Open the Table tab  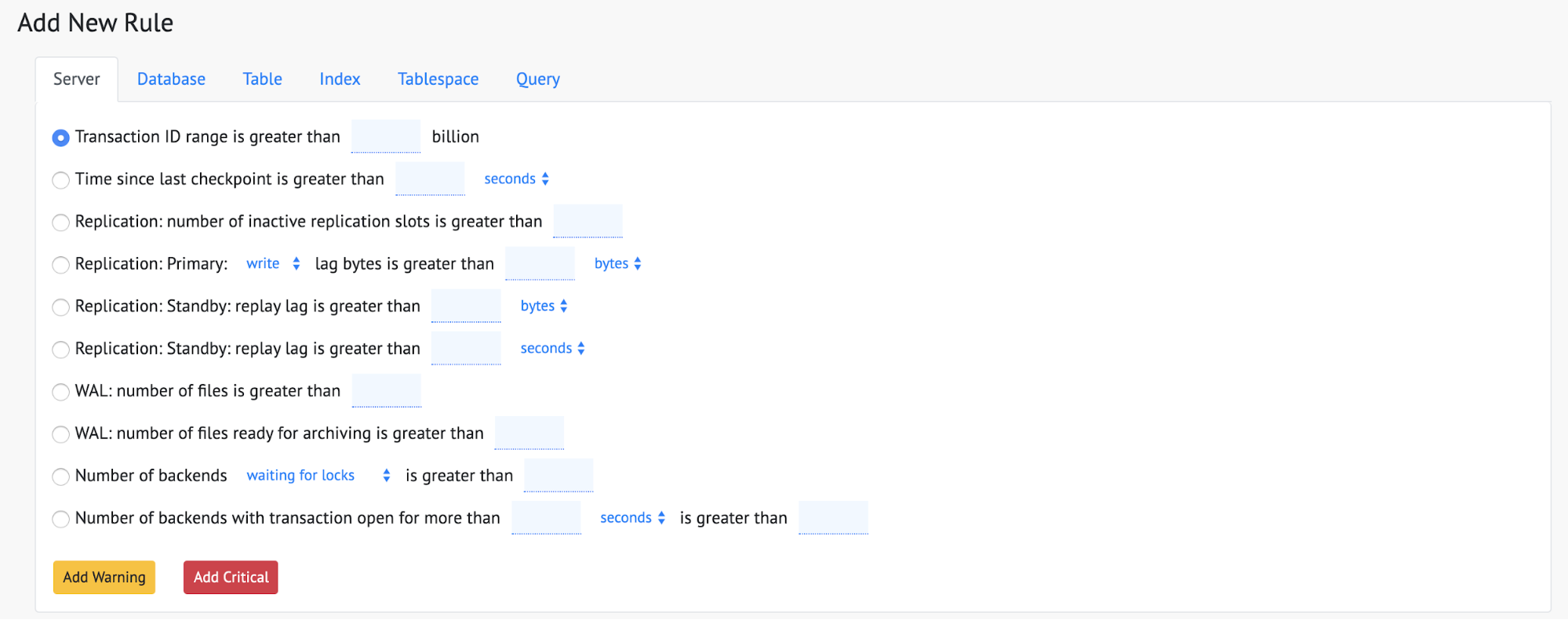click(x=262, y=79)
